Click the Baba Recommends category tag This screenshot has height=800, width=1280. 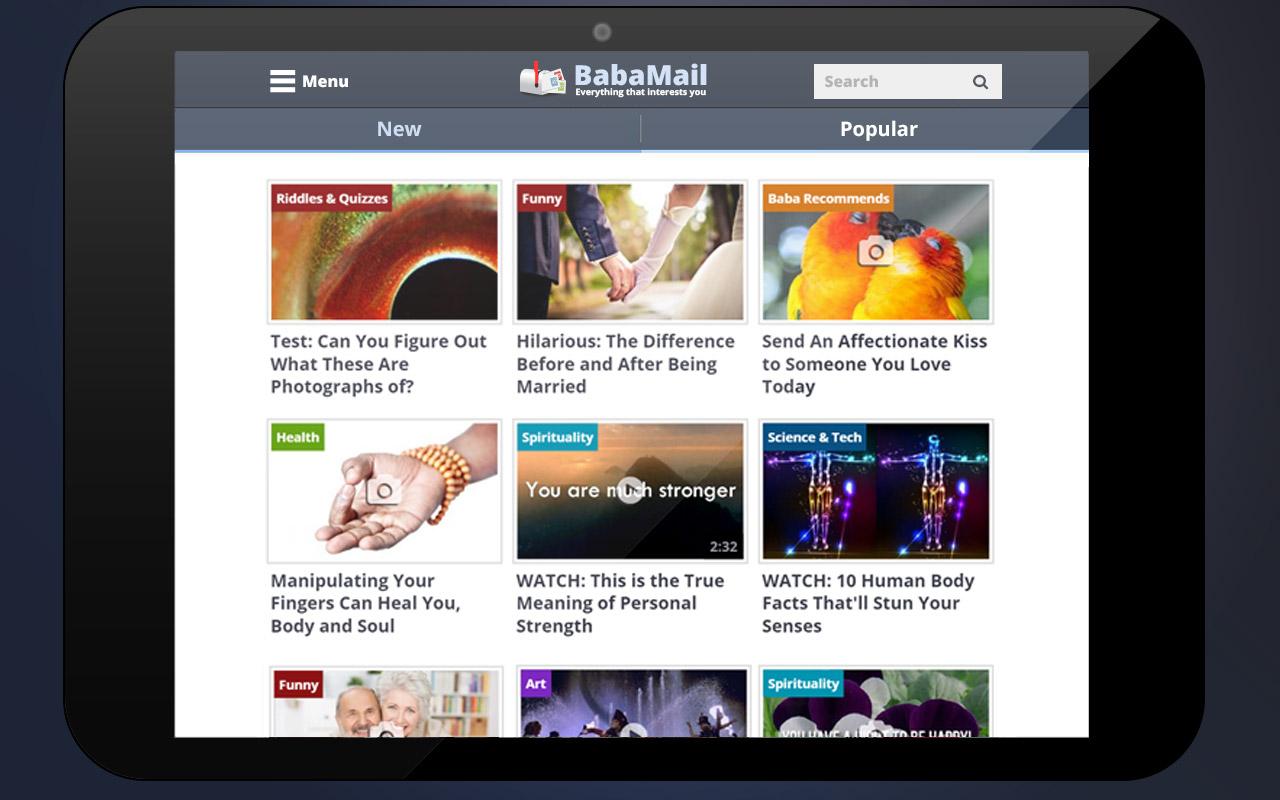(x=828, y=198)
